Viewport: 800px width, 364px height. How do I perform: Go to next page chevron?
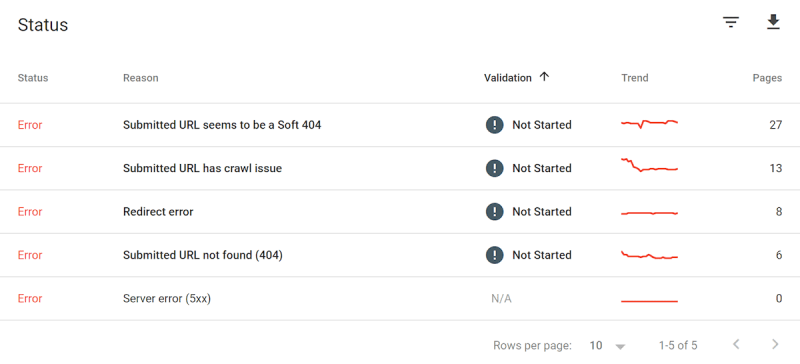click(x=775, y=344)
